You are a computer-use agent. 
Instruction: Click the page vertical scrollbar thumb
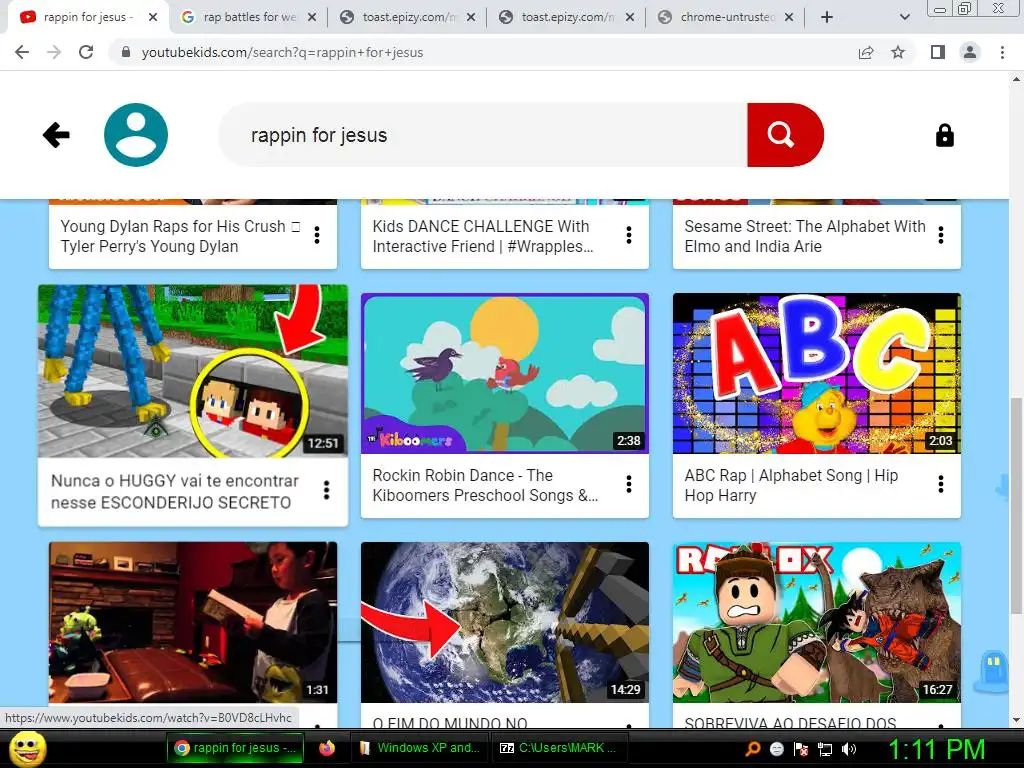(1016, 505)
